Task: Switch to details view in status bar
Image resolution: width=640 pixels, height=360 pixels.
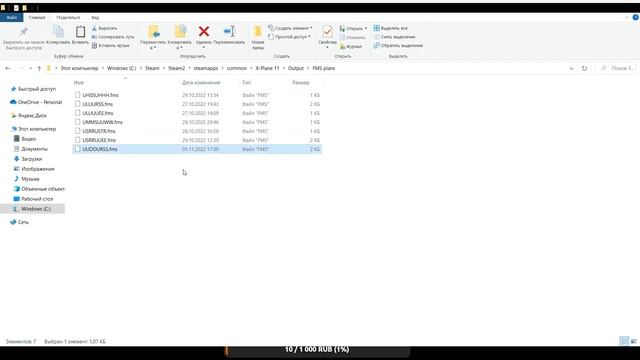Action: [x=624, y=341]
